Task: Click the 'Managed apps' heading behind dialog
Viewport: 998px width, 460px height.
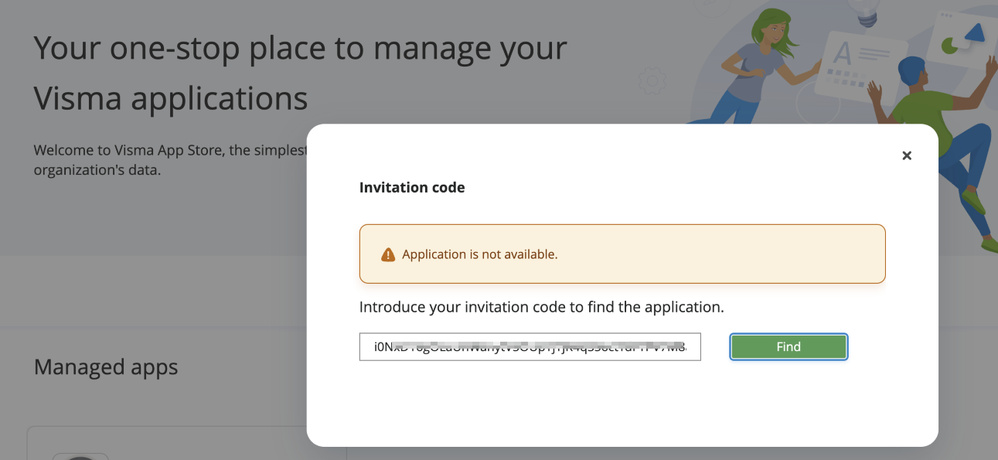Action: (x=106, y=367)
